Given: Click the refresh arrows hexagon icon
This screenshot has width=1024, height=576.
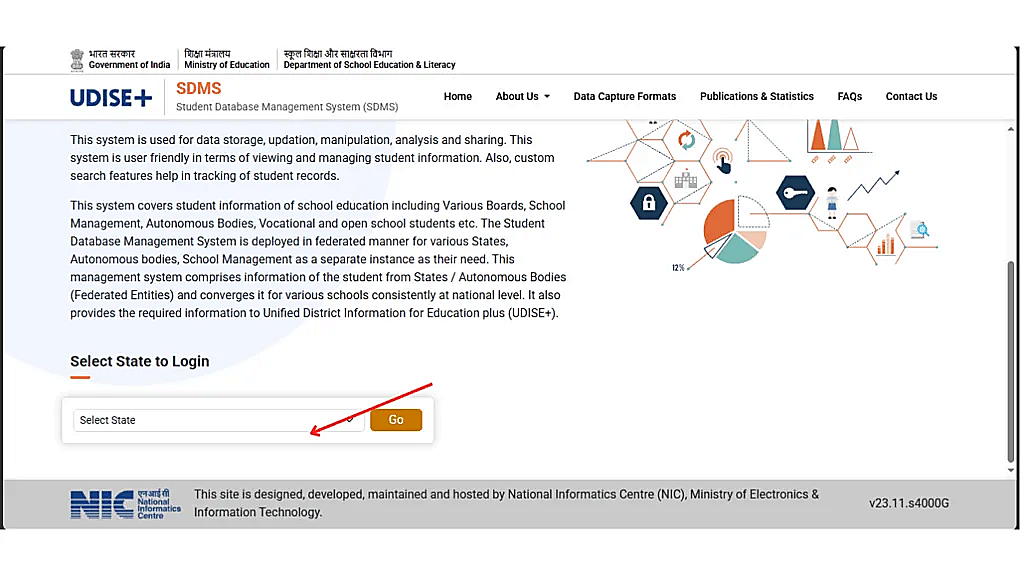Looking at the screenshot, I should pos(686,140).
